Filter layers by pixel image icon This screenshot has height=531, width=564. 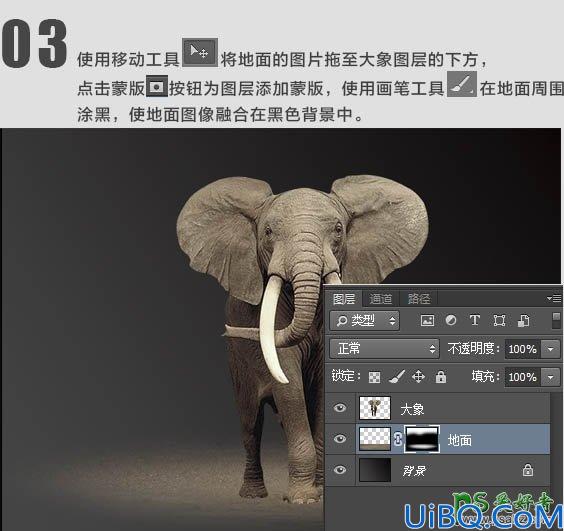pos(427,320)
